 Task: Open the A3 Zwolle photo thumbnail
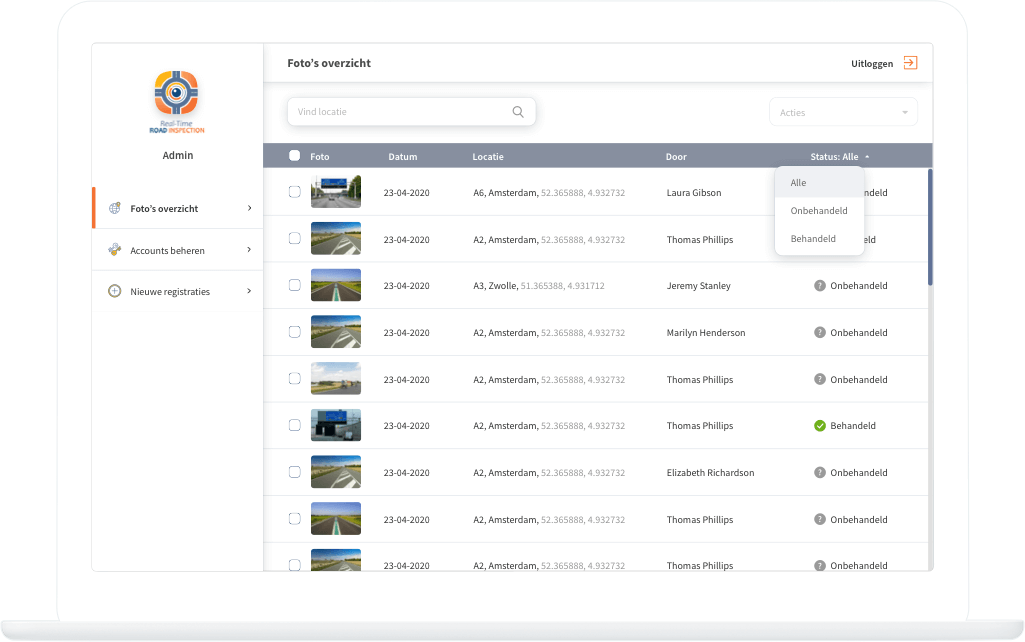[x=336, y=285]
